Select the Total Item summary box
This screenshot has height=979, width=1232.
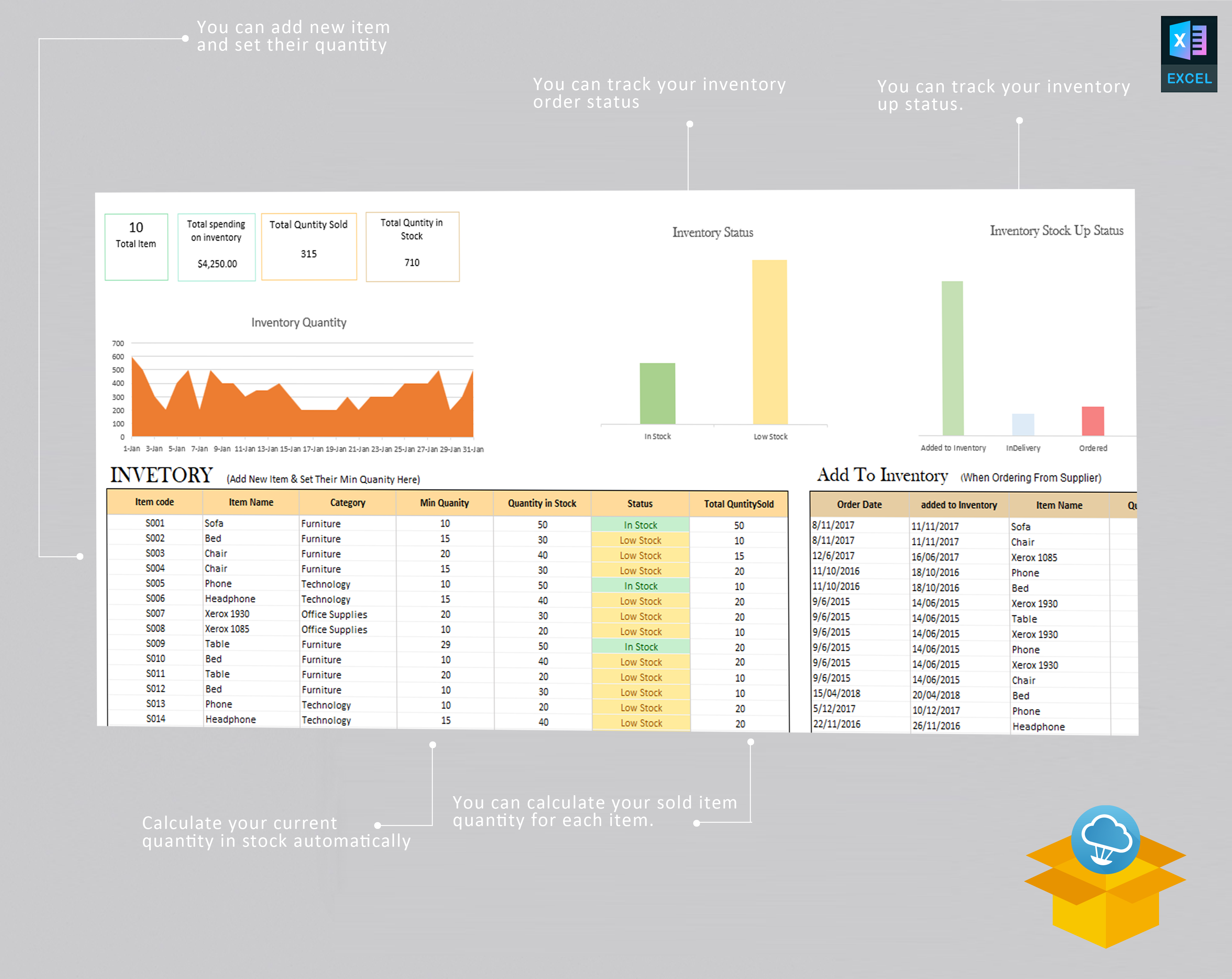[x=136, y=247]
